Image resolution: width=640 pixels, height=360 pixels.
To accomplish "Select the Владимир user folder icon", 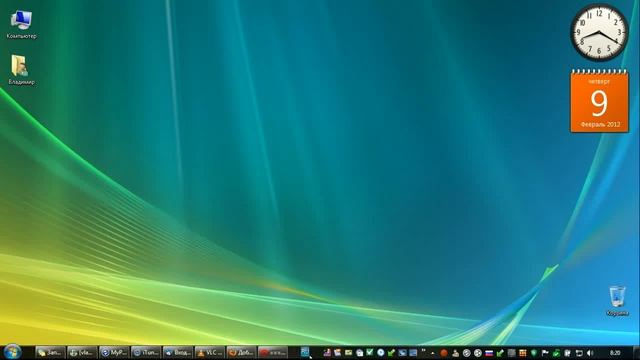I will (21, 70).
